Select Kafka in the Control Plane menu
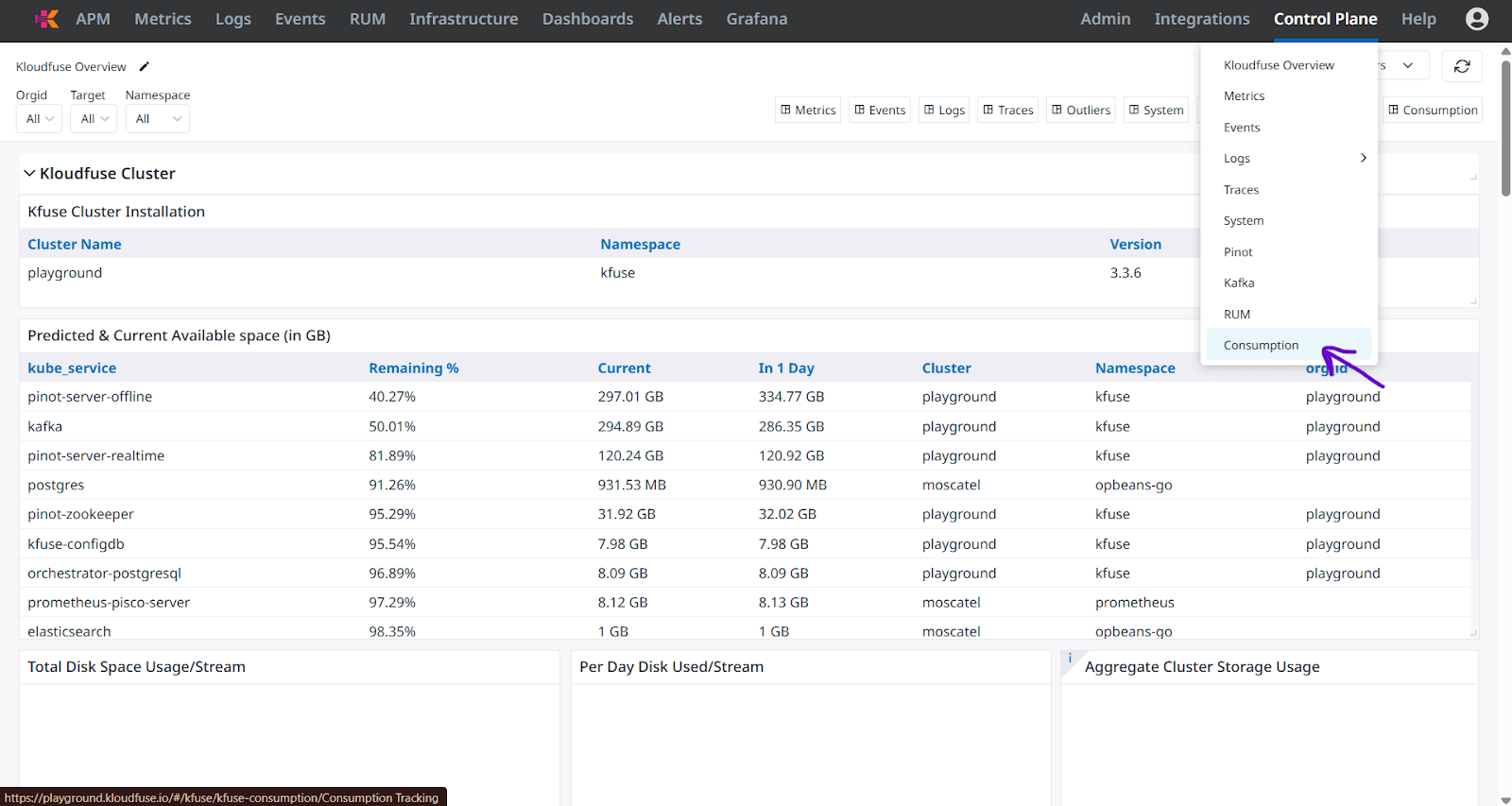This screenshot has width=1512, height=806. (1289, 283)
